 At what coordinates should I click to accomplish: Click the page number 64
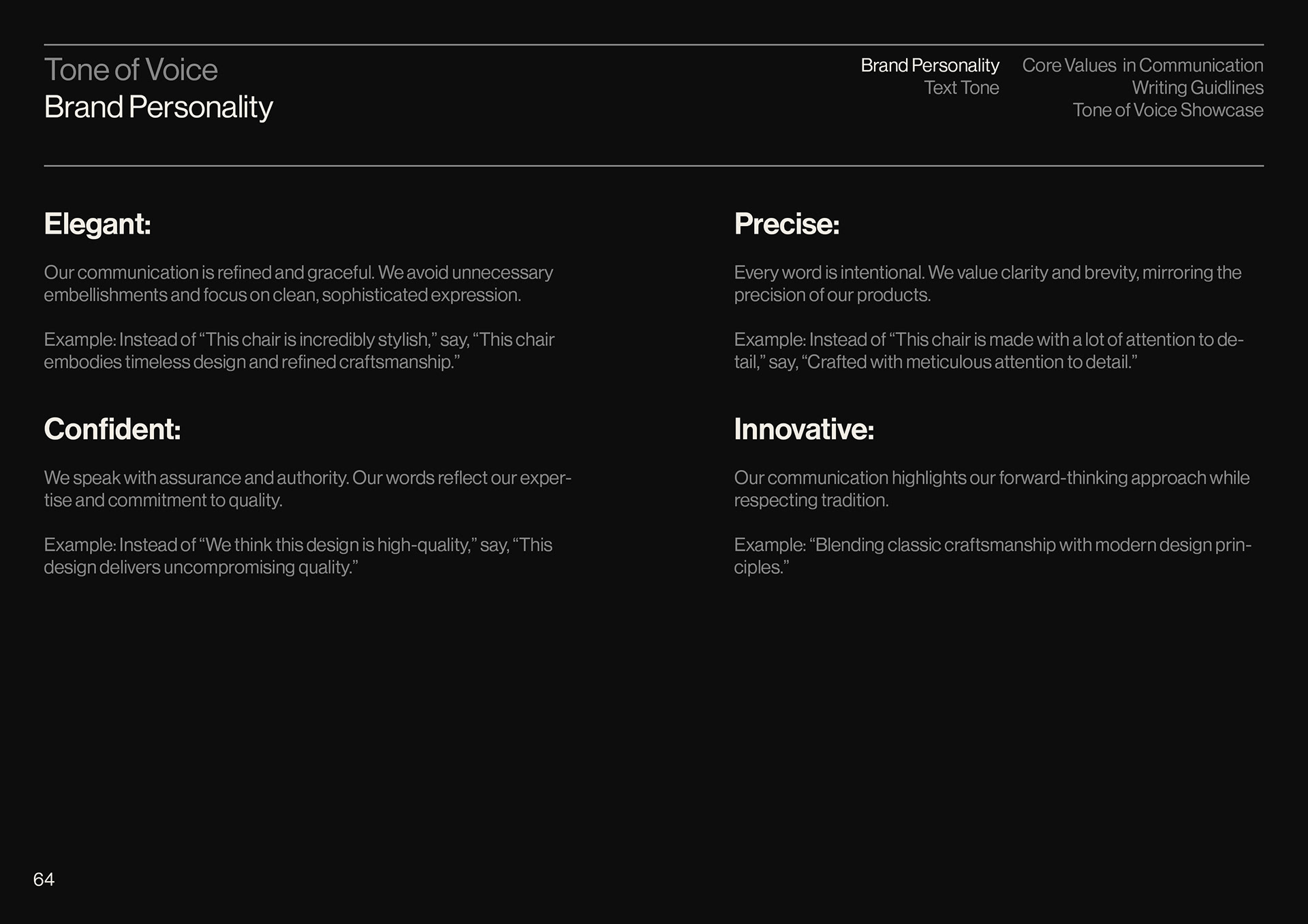tap(44, 880)
